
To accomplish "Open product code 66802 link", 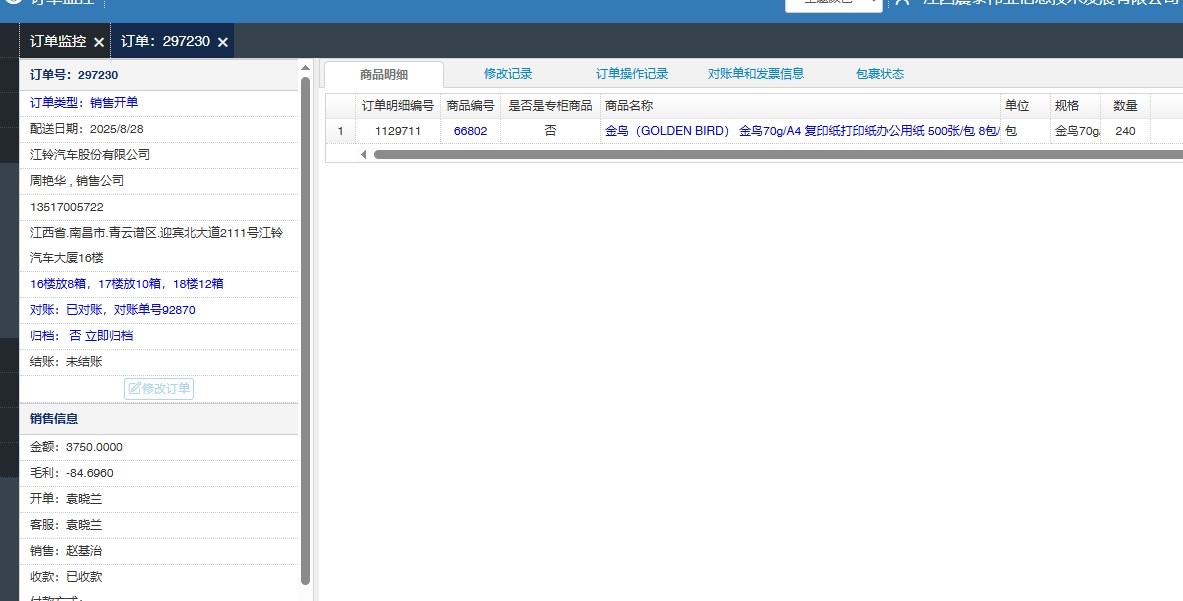I will [x=470, y=131].
